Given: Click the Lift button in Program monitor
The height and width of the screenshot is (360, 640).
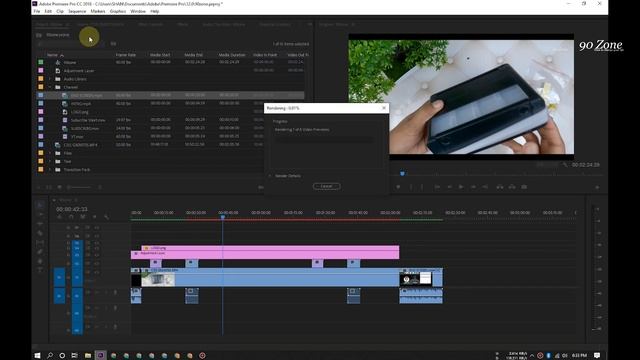Looking at the screenshot, I should click(x=500, y=187).
